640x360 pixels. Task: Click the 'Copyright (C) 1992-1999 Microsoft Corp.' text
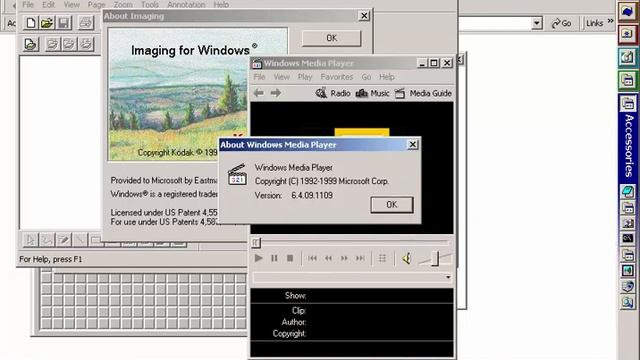point(322,181)
